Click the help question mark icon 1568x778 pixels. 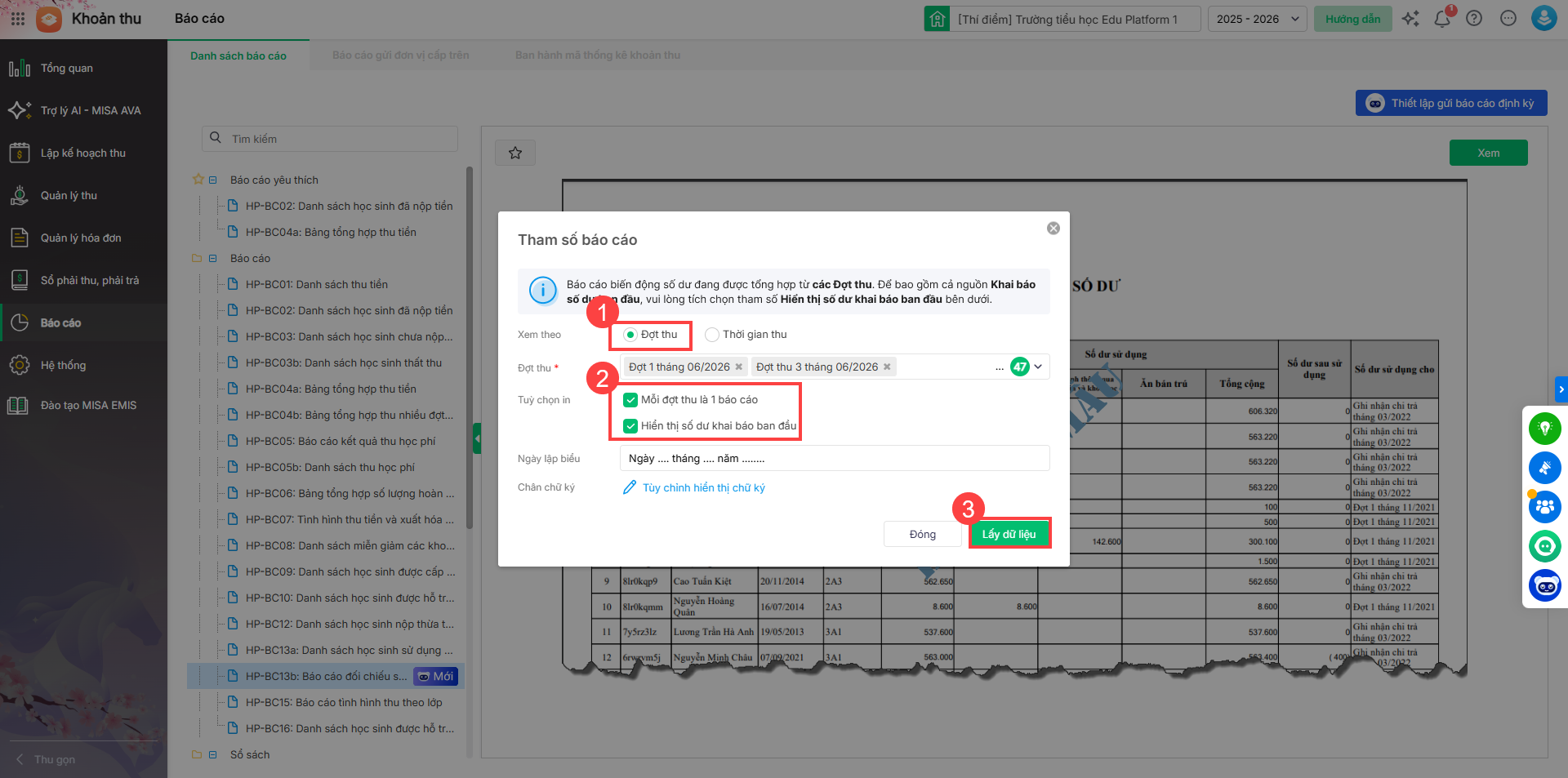1474,19
